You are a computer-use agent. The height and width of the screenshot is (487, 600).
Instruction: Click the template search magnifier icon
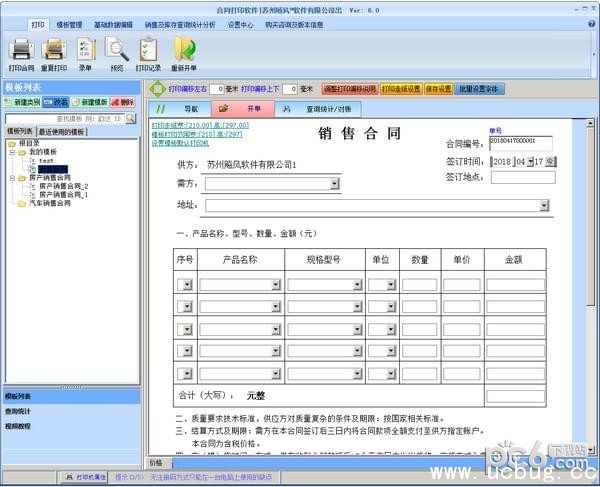[x=130, y=118]
